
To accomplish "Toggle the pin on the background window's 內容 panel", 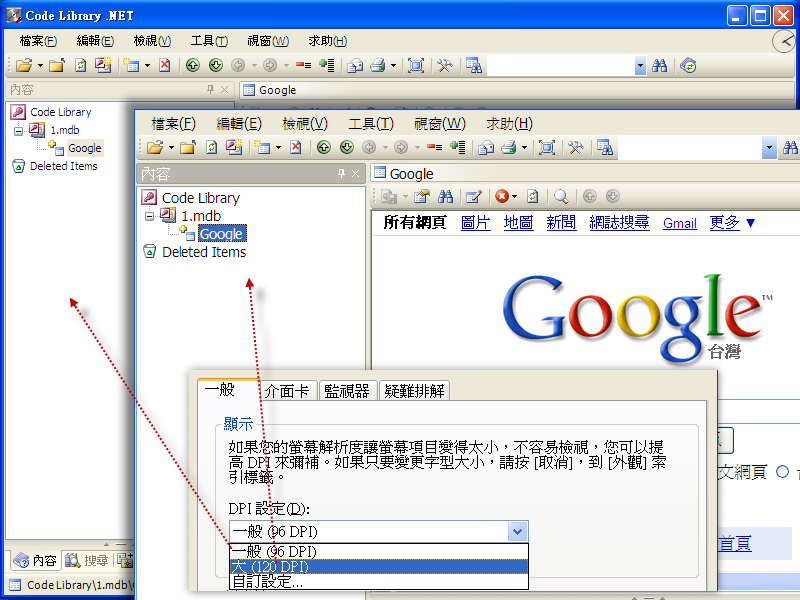I will [210, 89].
